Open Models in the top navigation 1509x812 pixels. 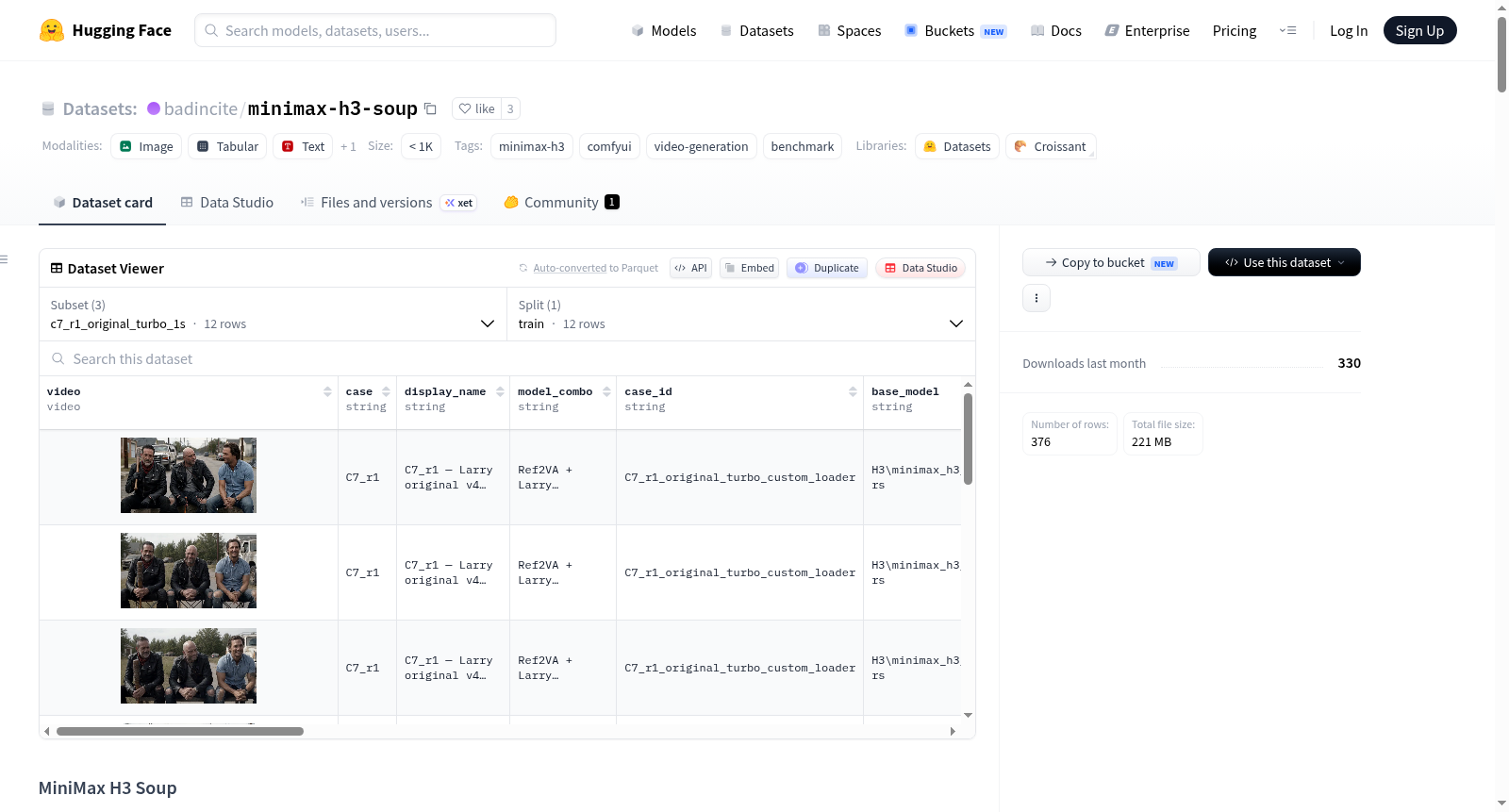pyautogui.click(x=664, y=30)
